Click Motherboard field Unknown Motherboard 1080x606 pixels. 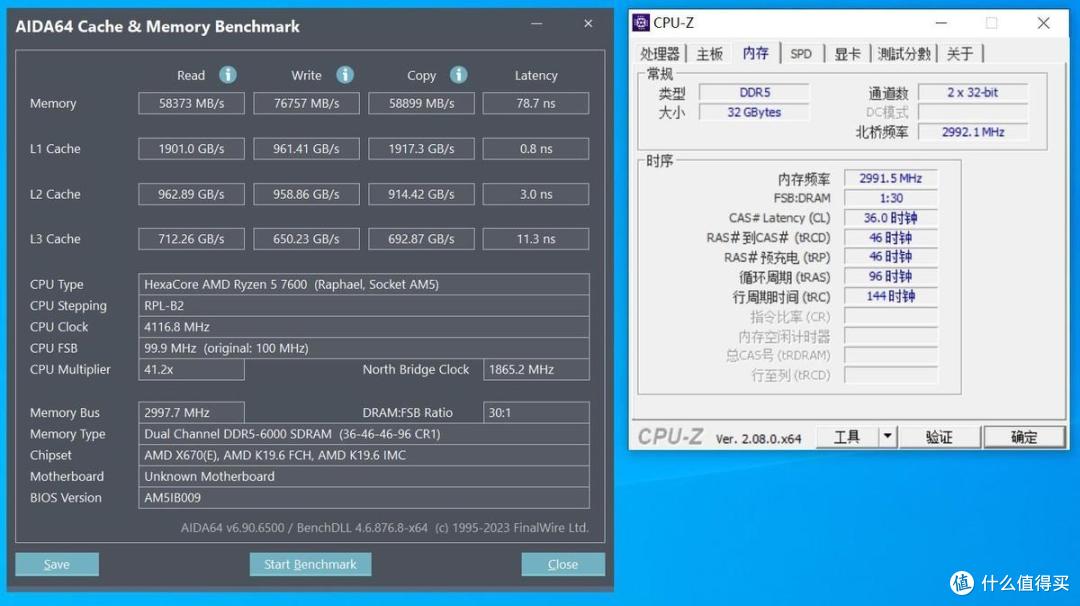tap(364, 477)
